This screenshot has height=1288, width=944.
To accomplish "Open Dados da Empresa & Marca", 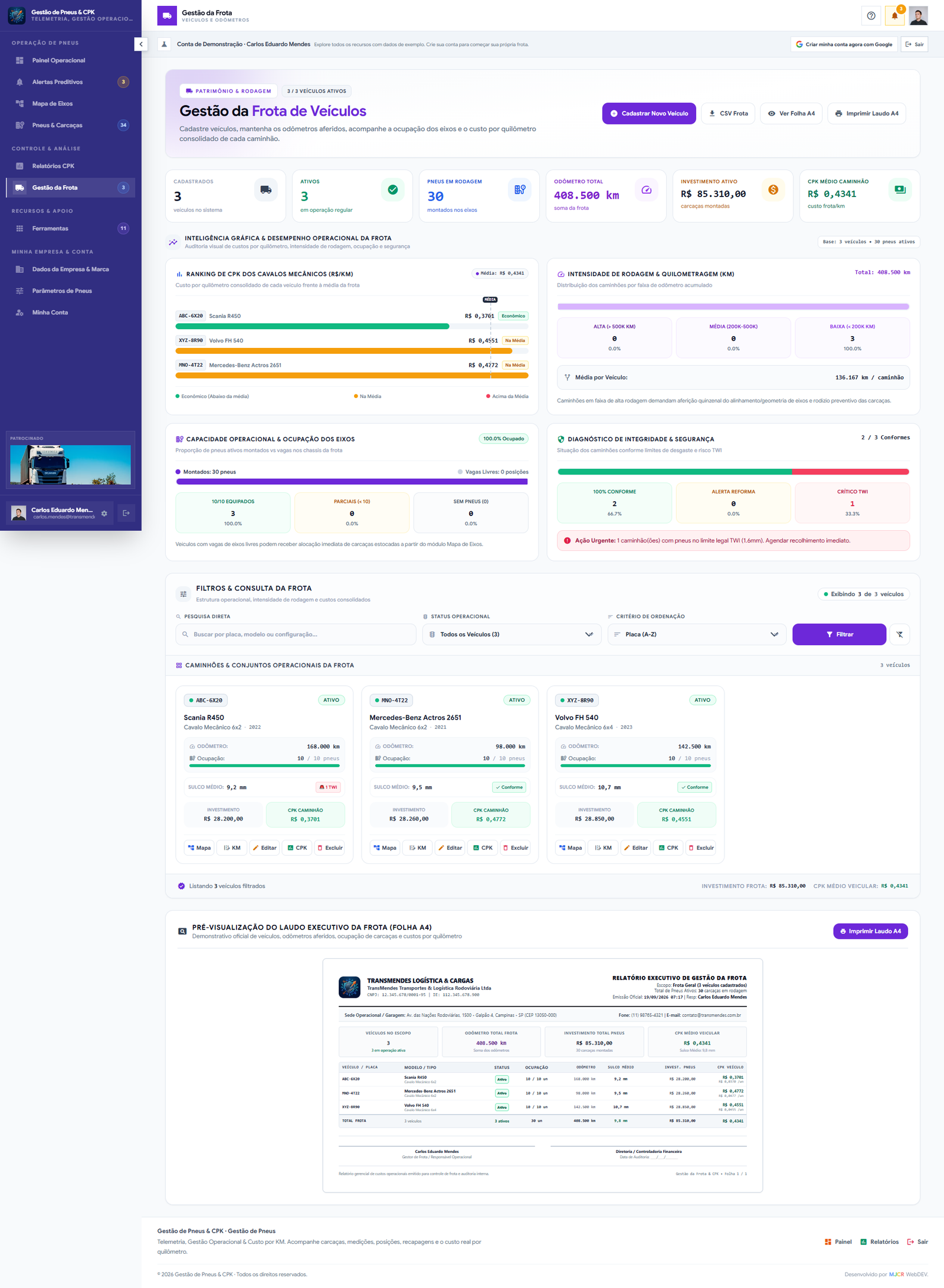I will pos(71,270).
